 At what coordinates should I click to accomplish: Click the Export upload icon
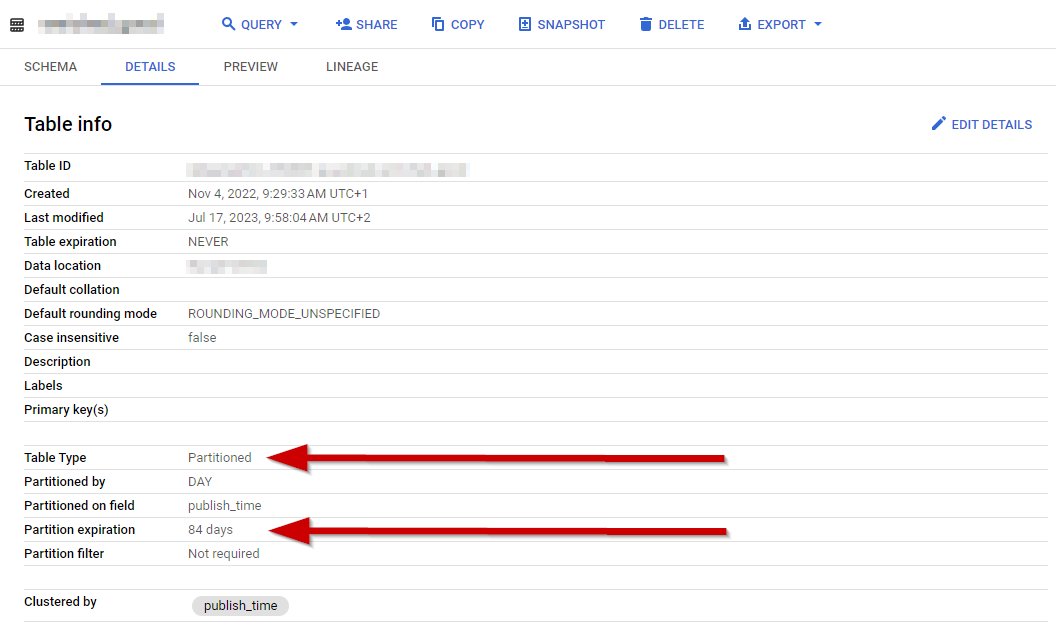[x=744, y=24]
